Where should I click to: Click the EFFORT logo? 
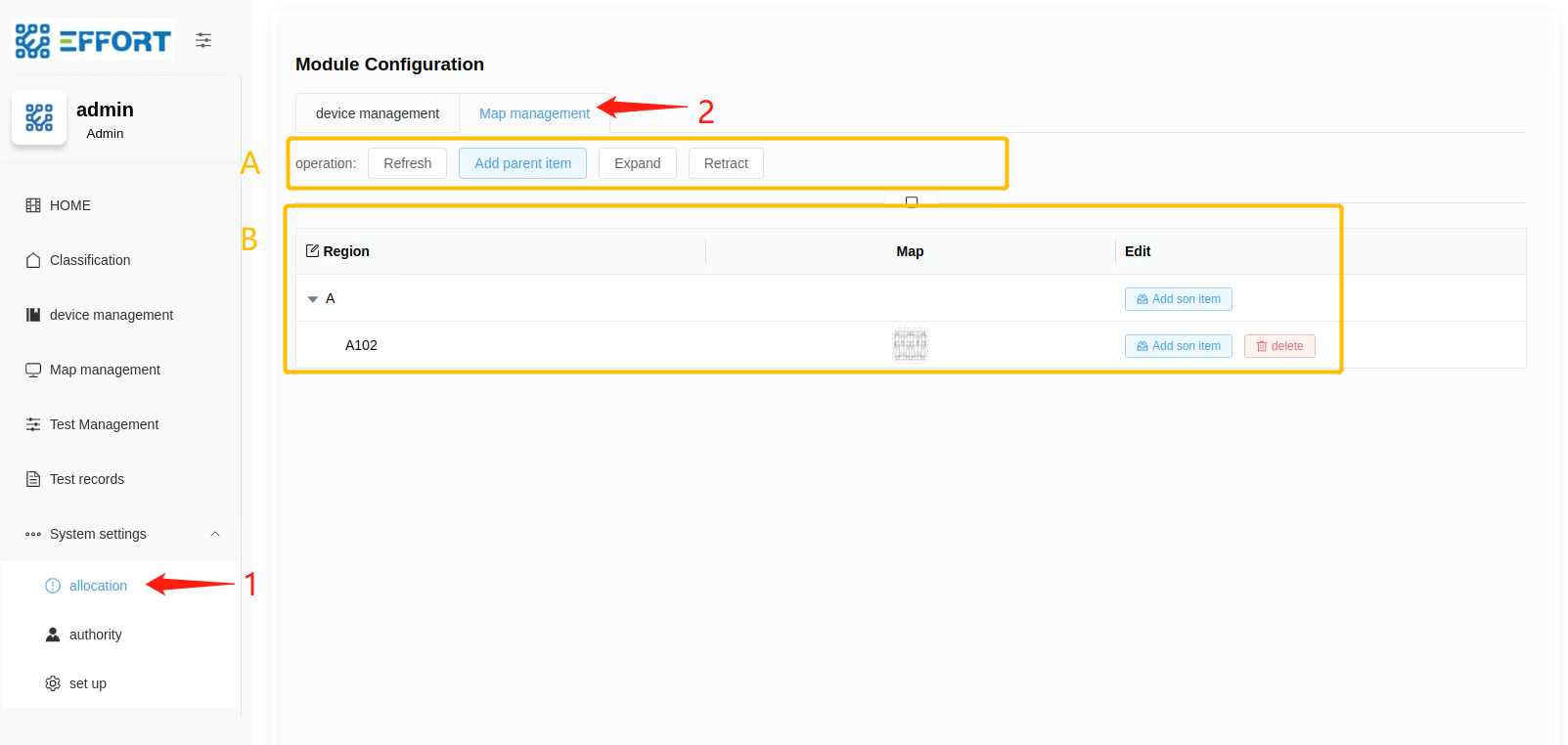(94, 40)
